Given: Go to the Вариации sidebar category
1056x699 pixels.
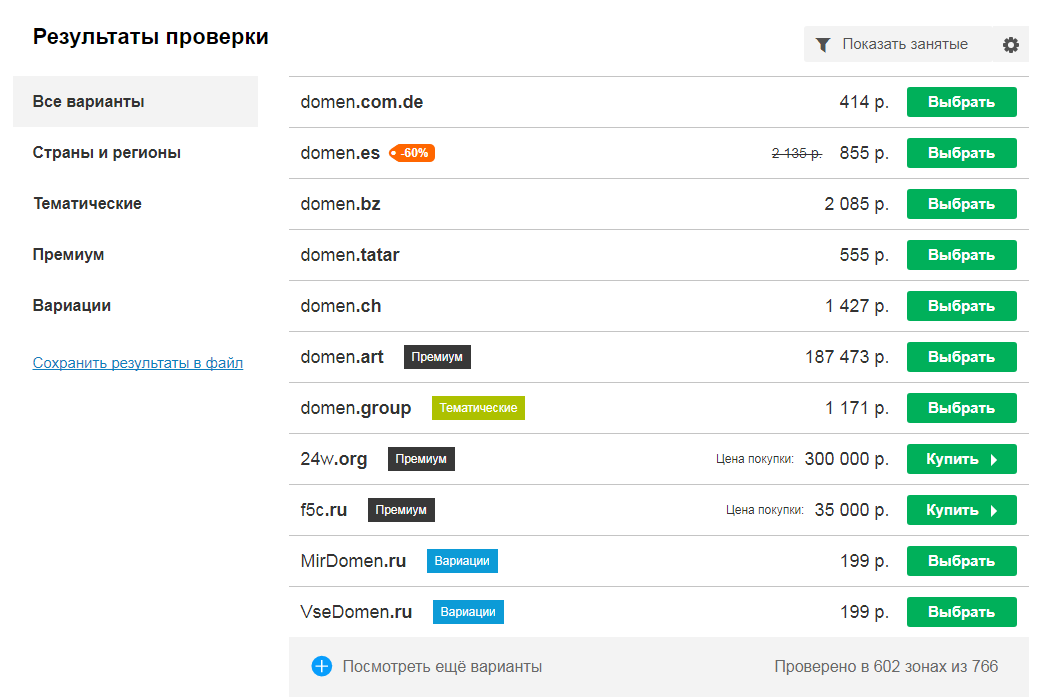Looking at the screenshot, I should [72, 306].
